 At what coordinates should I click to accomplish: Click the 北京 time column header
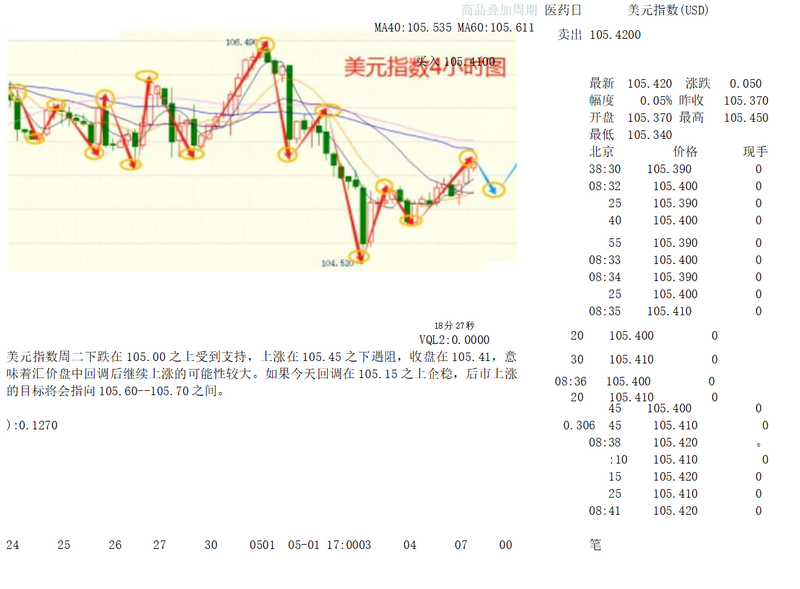pyautogui.click(x=602, y=152)
